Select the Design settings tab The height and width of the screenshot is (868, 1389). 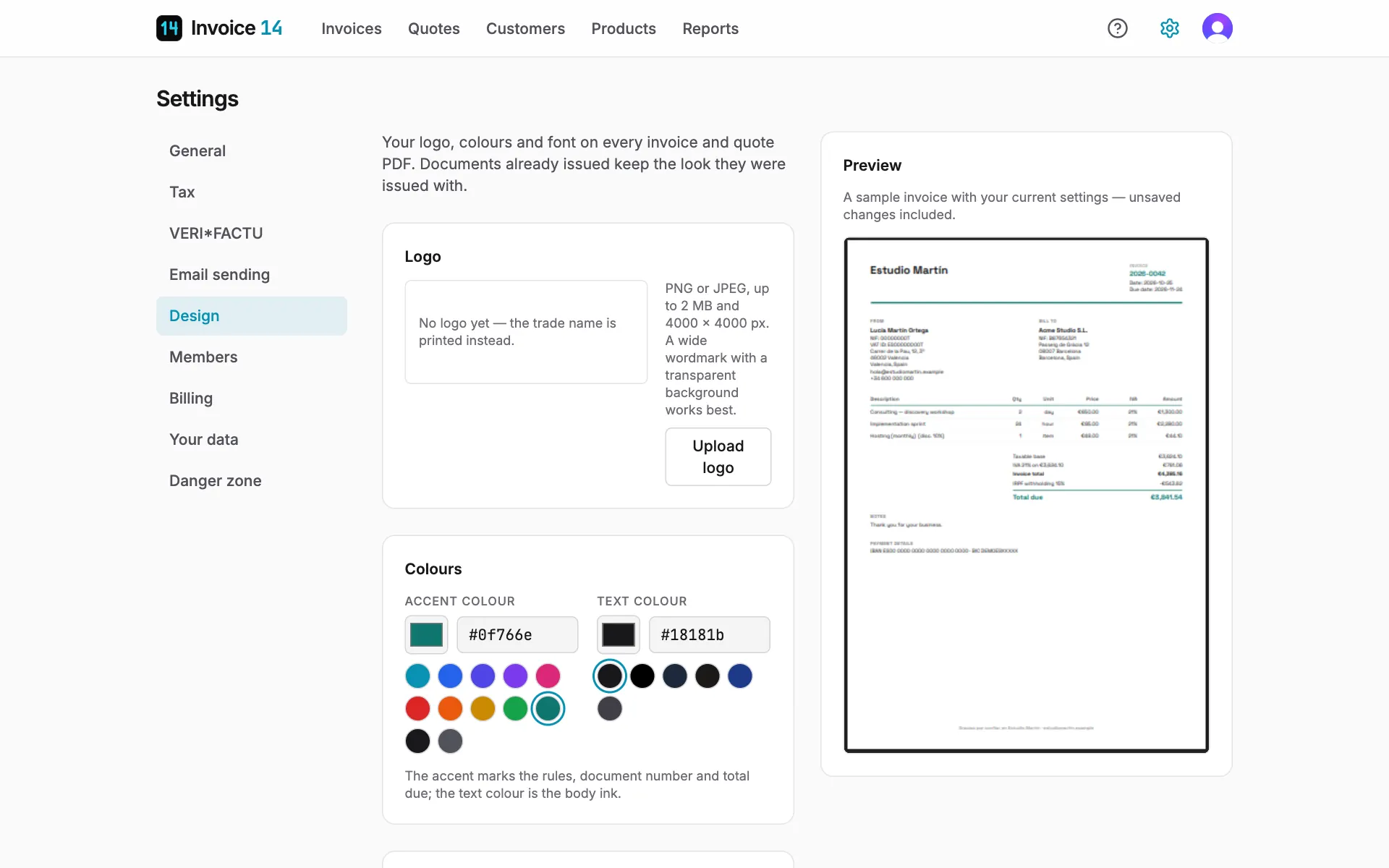252,316
